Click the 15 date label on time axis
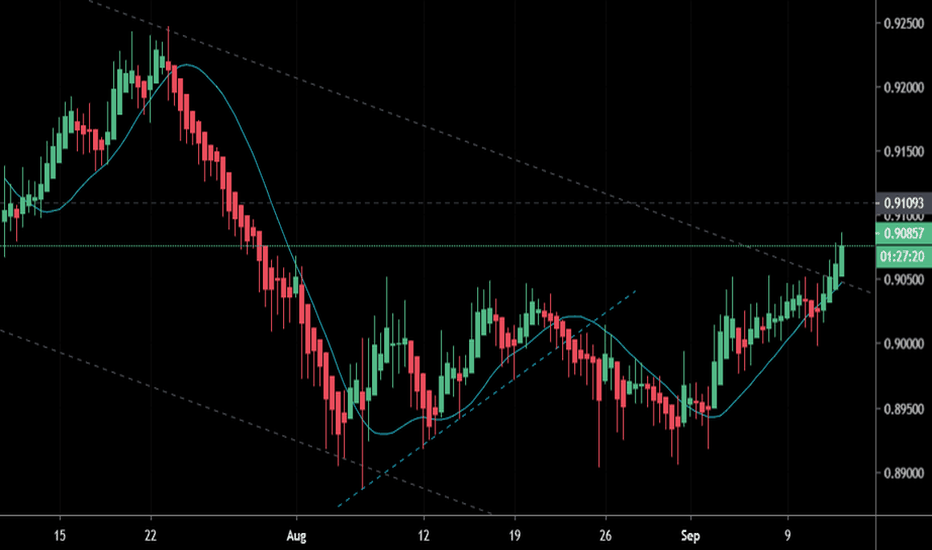Screen dimensions: 932x550 pos(59,536)
